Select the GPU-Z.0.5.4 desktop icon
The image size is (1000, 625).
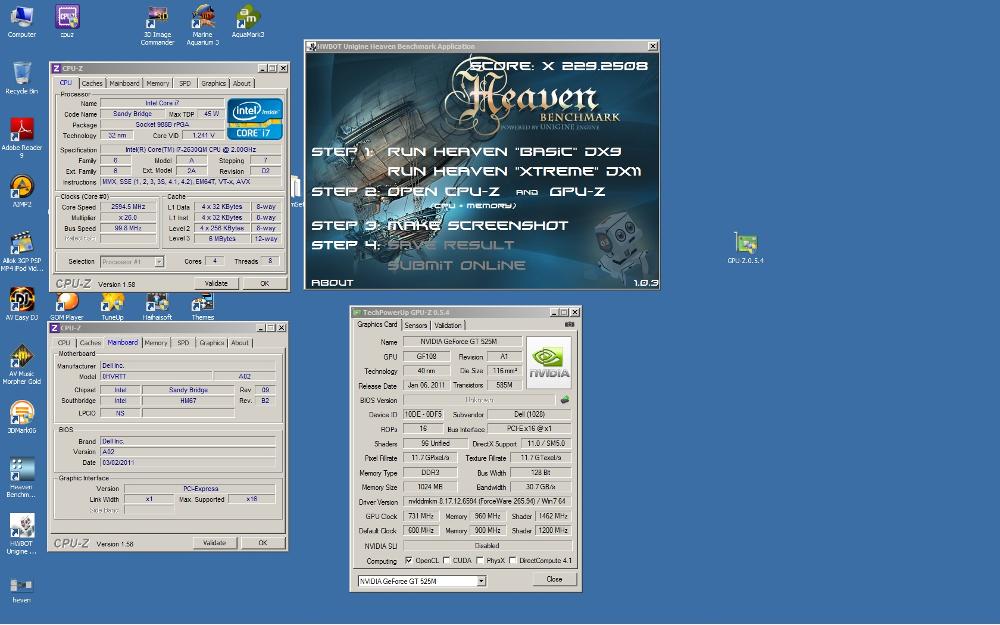point(746,247)
